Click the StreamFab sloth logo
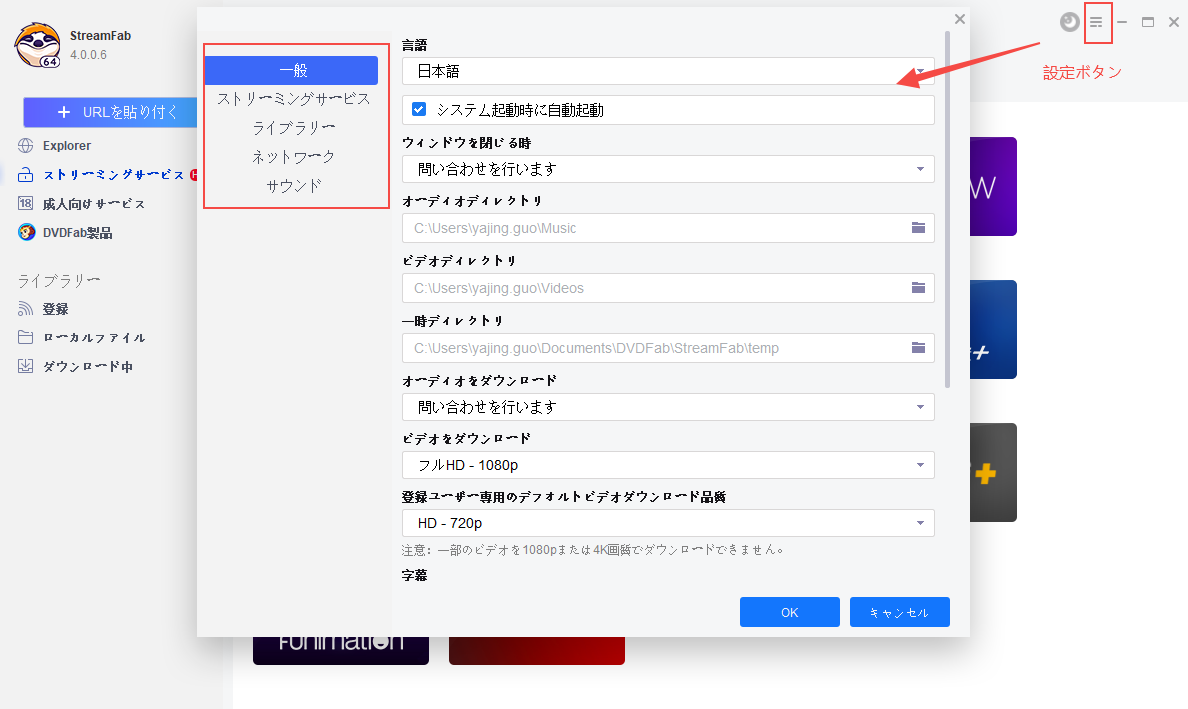The width and height of the screenshot is (1188, 709). [38, 45]
